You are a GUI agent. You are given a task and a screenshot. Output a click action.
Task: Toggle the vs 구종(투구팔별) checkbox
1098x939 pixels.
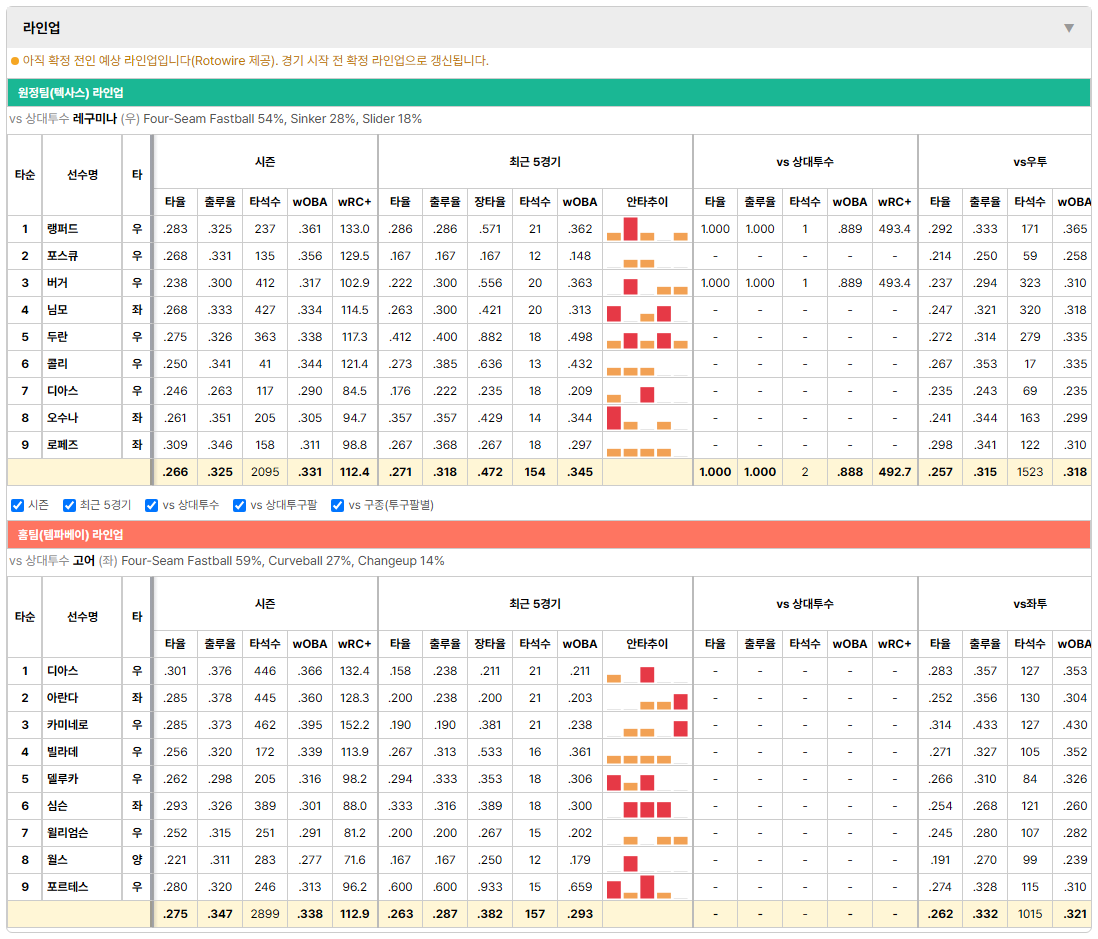coord(338,506)
